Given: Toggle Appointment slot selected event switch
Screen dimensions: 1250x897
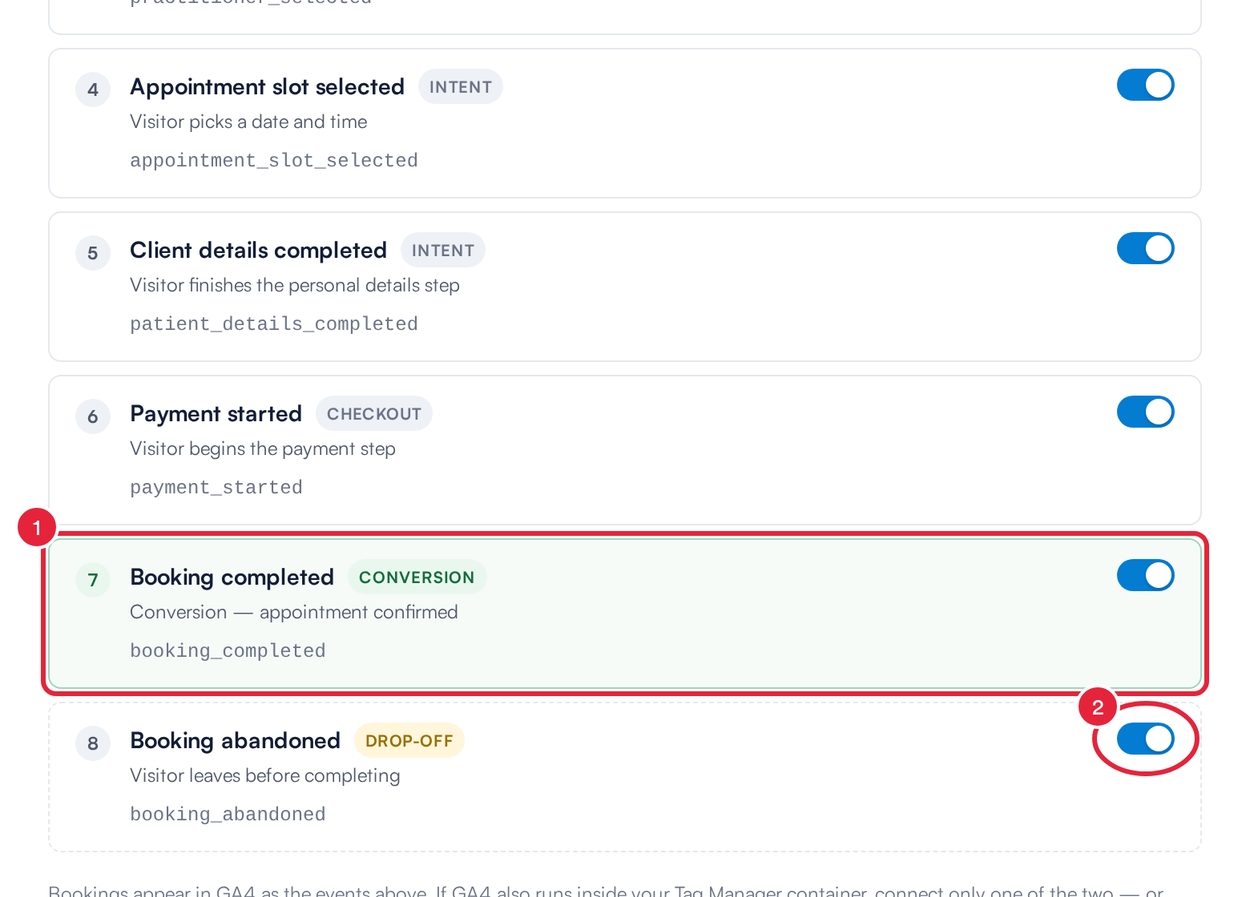Looking at the screenshot, I should (x=1145, y=85).
